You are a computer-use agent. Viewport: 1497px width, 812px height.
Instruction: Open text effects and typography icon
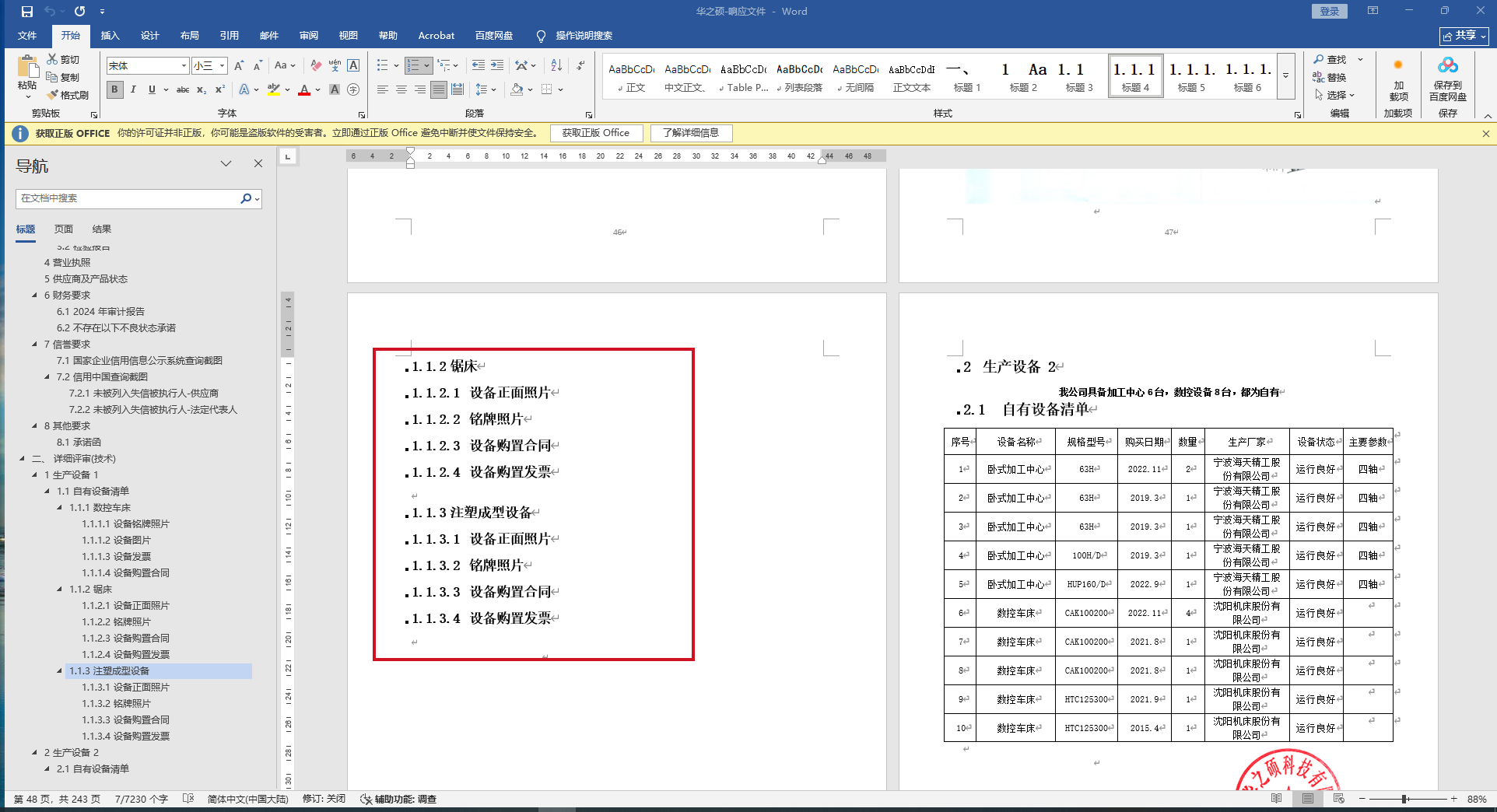tap(244, 89)
